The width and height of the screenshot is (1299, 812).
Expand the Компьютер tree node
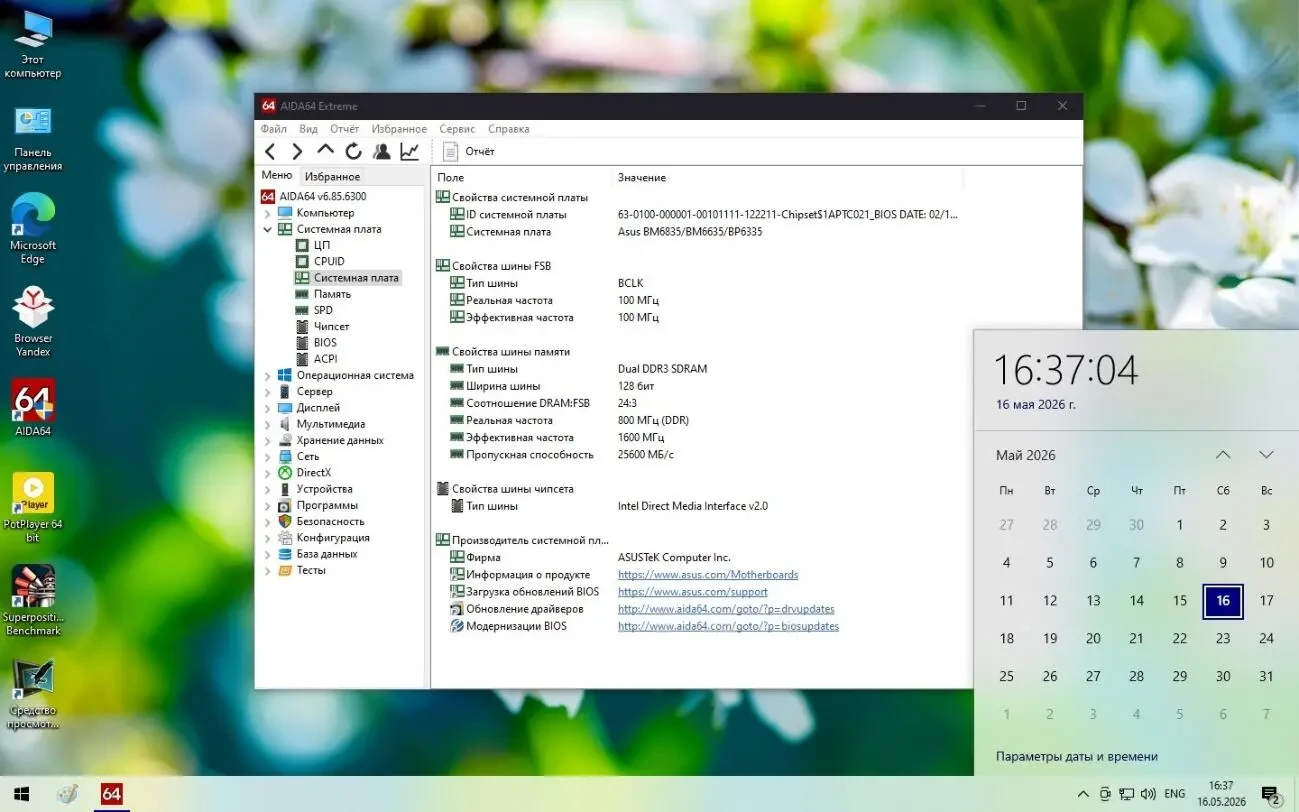point(267,213)
